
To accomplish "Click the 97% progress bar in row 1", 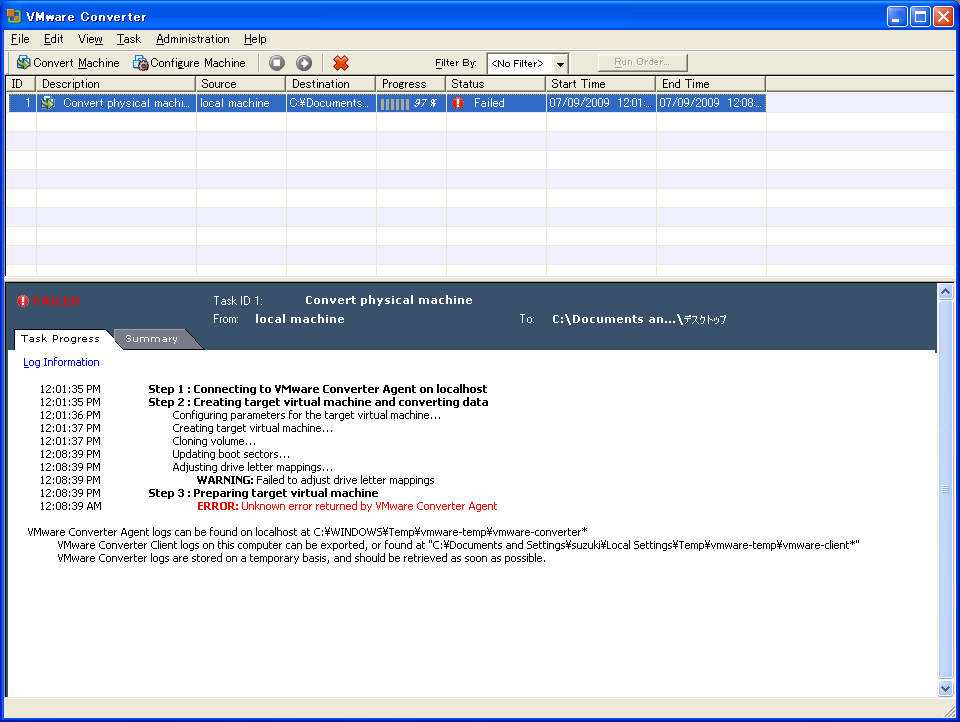I will point(409,103).
